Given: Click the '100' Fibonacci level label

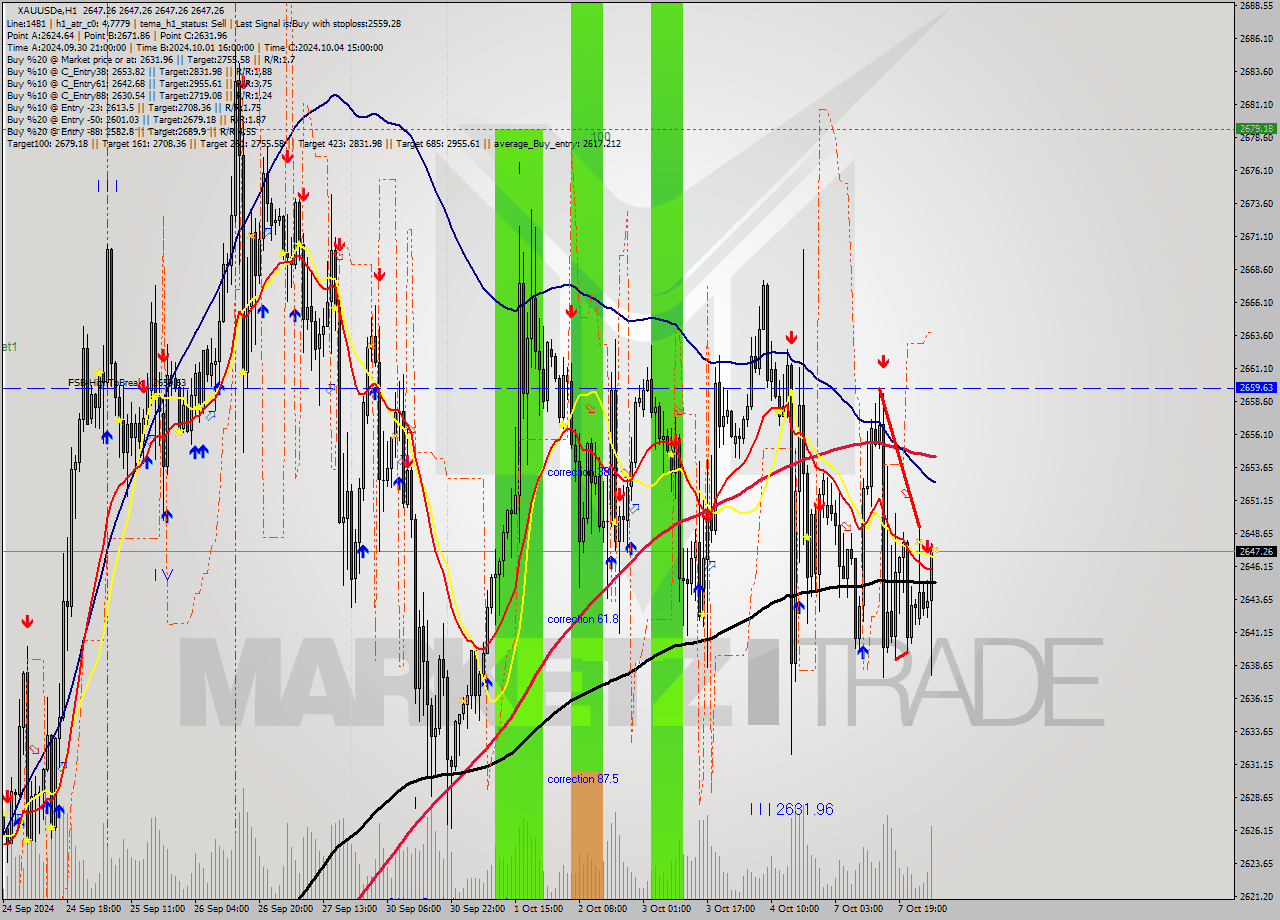Looking at the screenshot, I should [600, 136].
